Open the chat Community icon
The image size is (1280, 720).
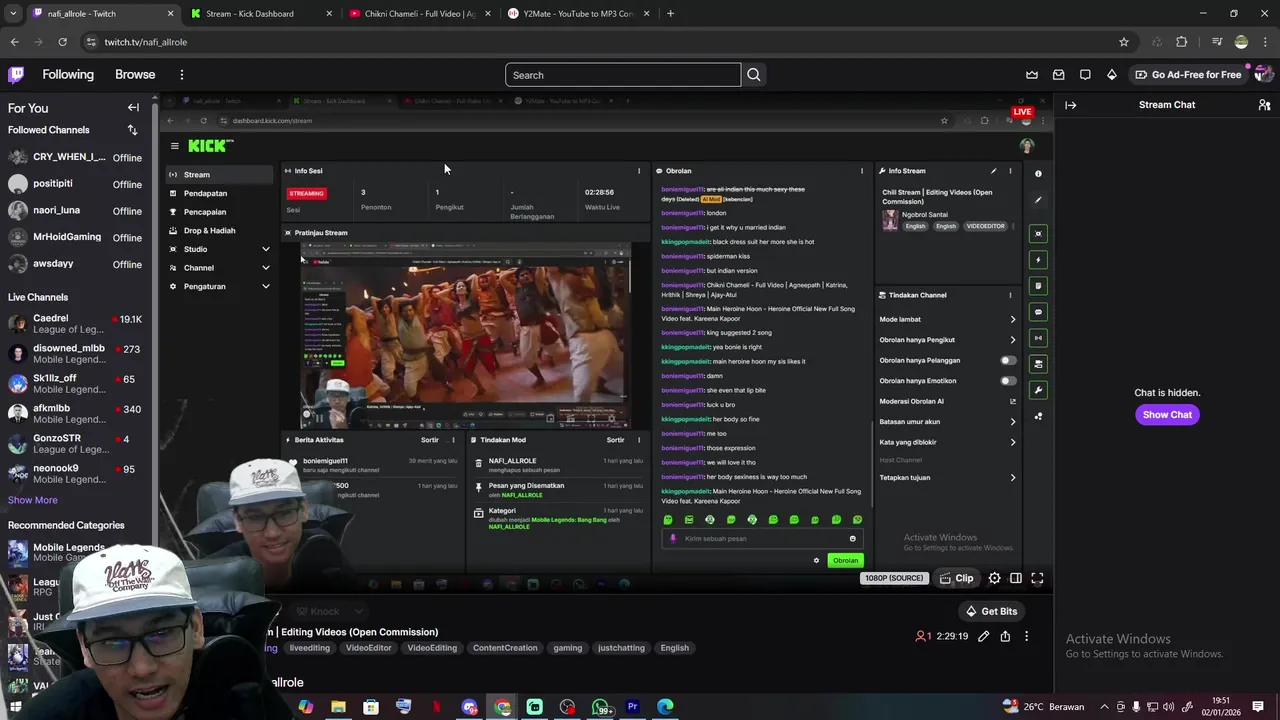coord(1264,105)
